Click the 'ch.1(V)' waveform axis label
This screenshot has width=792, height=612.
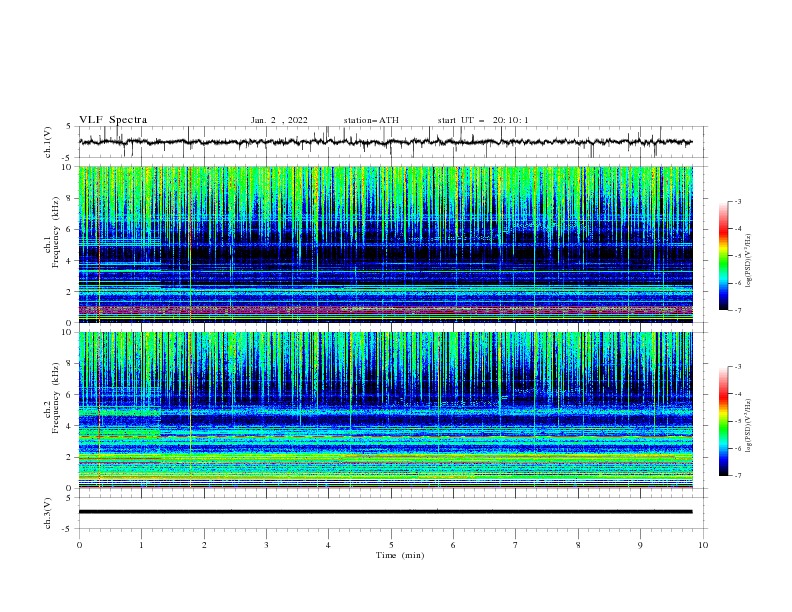(48, 142)
